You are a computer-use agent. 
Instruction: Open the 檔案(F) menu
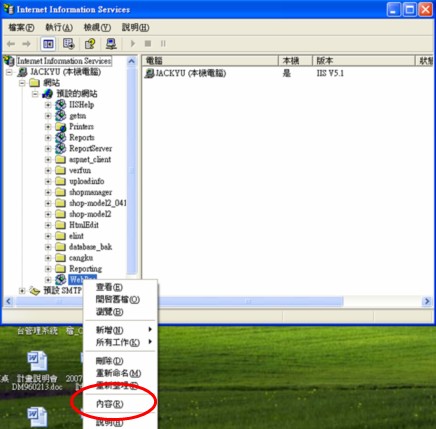click(21, 27)
